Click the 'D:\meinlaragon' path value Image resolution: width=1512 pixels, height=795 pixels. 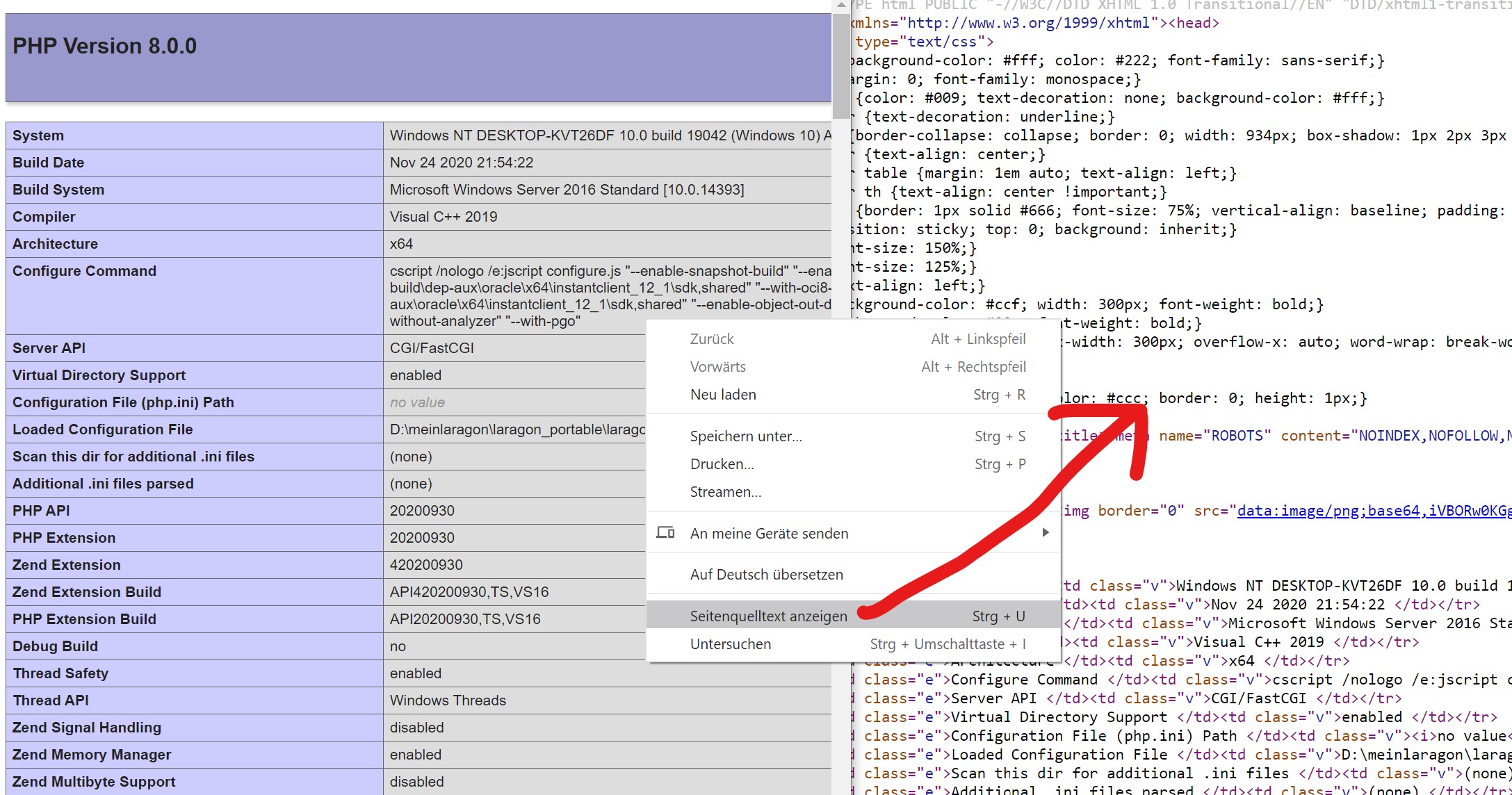coord(517,429)
